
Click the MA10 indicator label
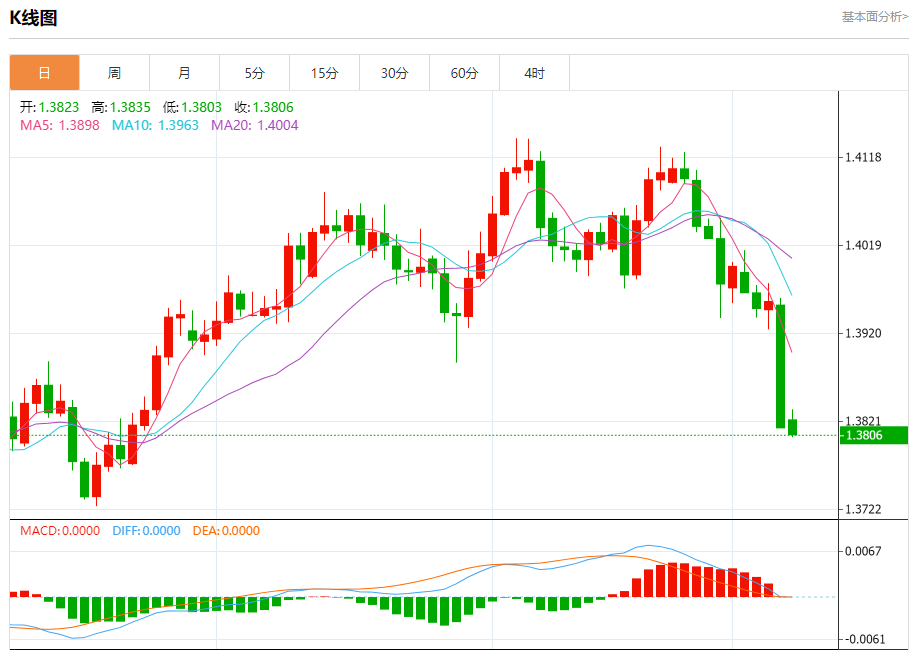[155, 125]
